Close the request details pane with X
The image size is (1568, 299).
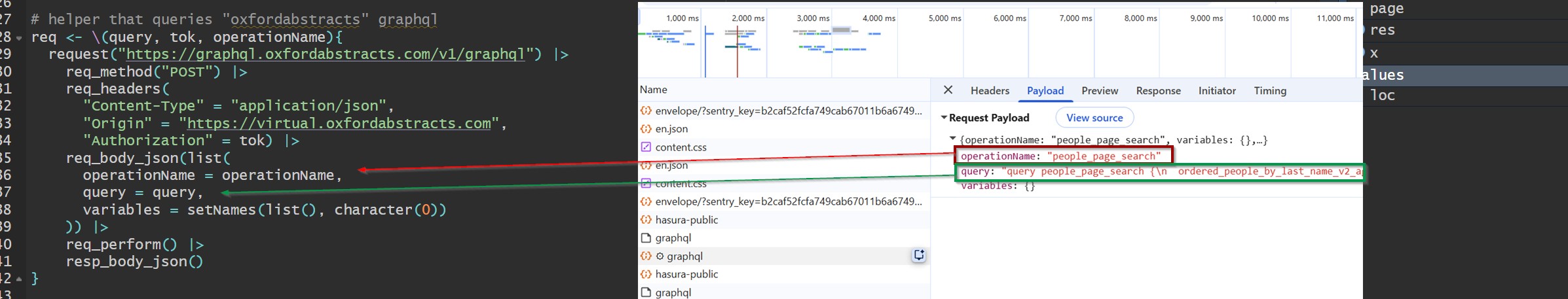(948, 90)
